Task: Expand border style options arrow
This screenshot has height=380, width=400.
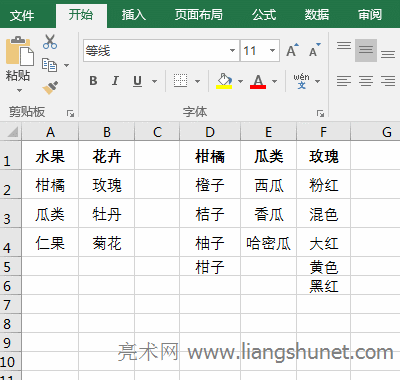Action: pos(197,81)
